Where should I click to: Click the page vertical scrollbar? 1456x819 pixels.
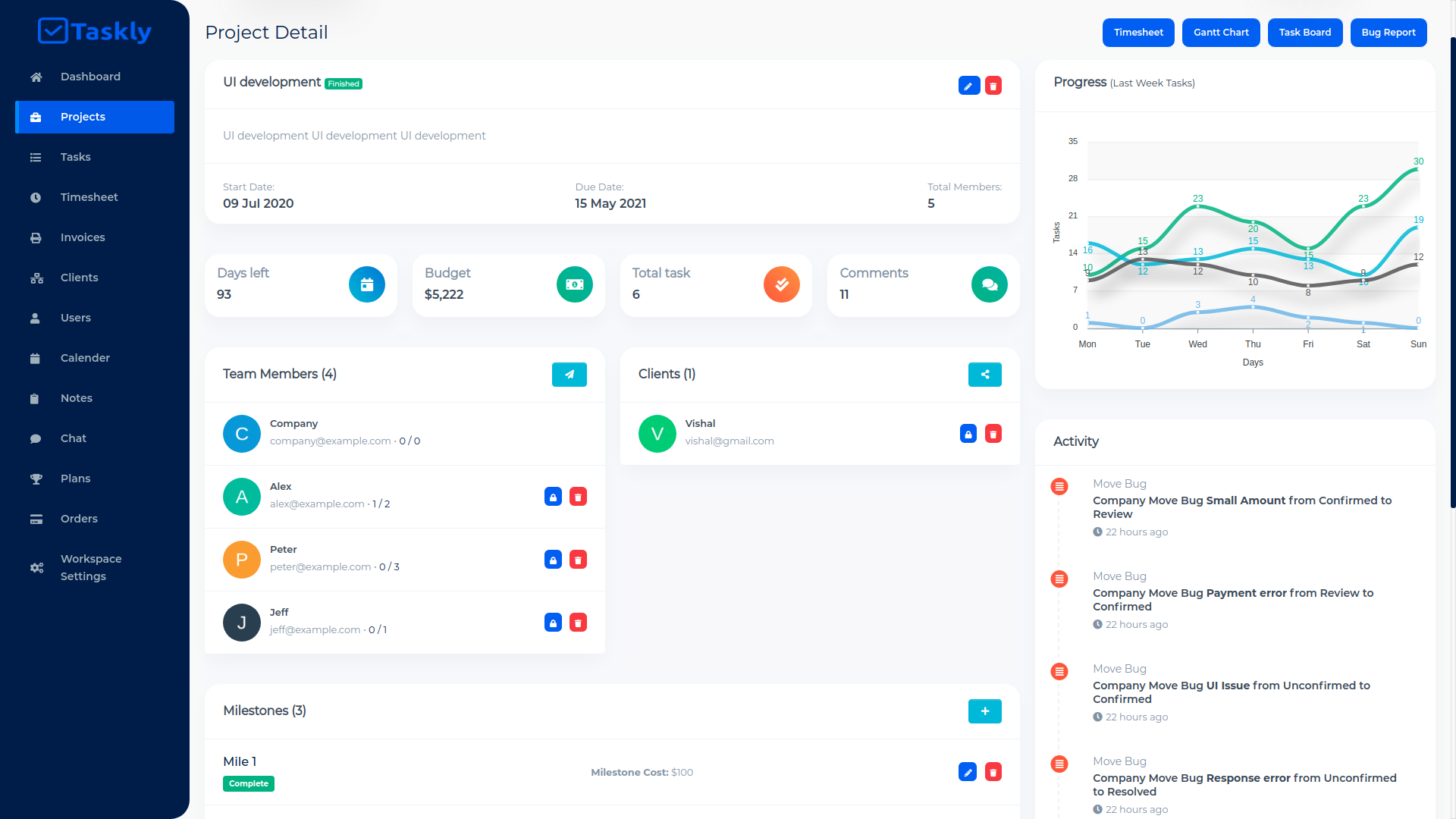coord(1452,273)
